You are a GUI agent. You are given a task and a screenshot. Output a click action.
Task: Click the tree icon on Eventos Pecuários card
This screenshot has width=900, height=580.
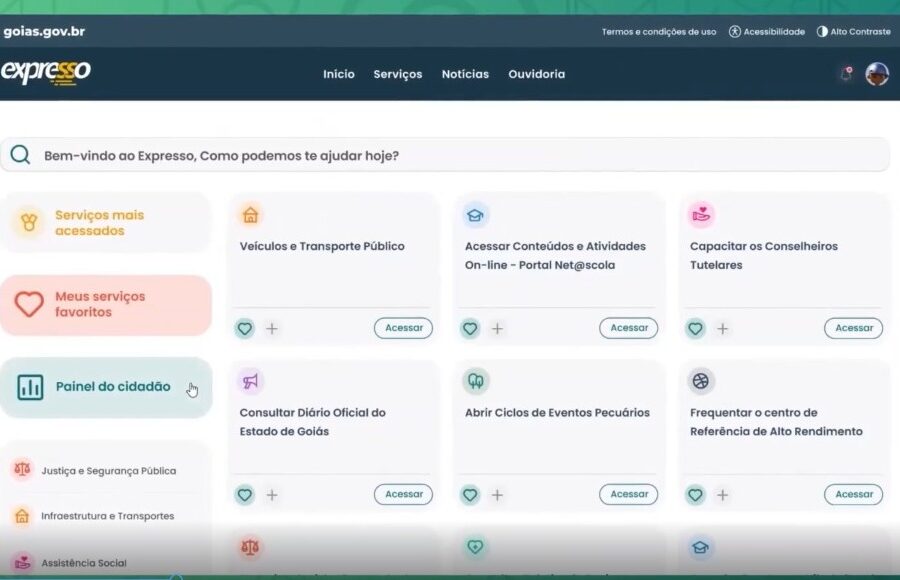coord(475,381)
